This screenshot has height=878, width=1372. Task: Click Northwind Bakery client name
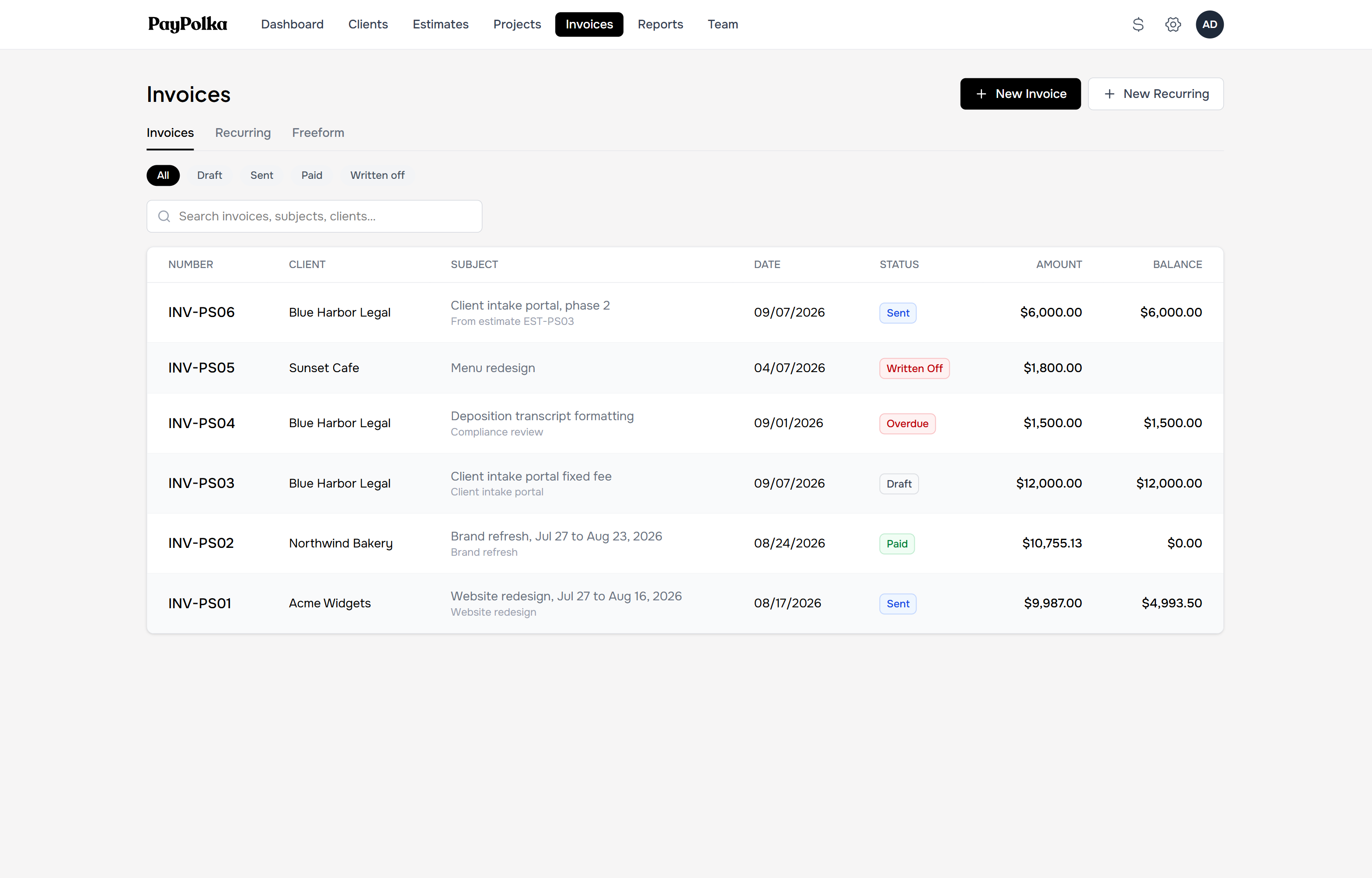340,544
